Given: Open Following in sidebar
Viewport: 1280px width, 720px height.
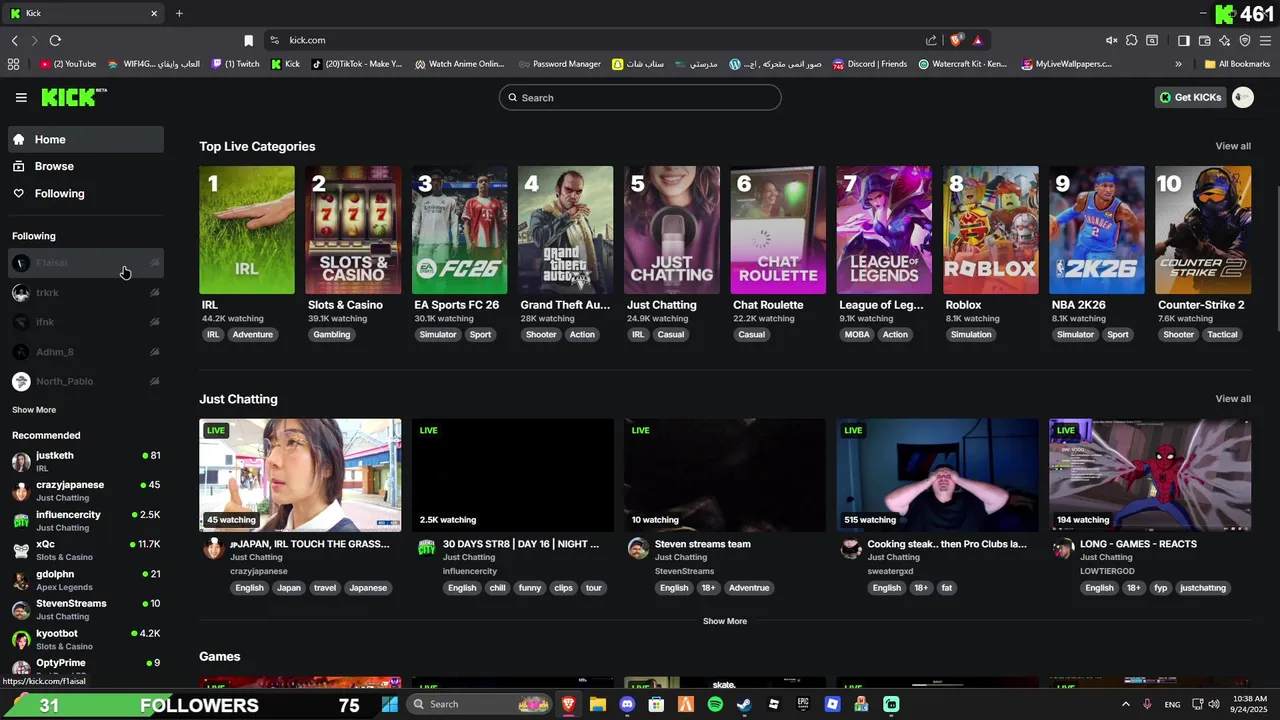Looking at the screenshot, I should pos(86,193).
